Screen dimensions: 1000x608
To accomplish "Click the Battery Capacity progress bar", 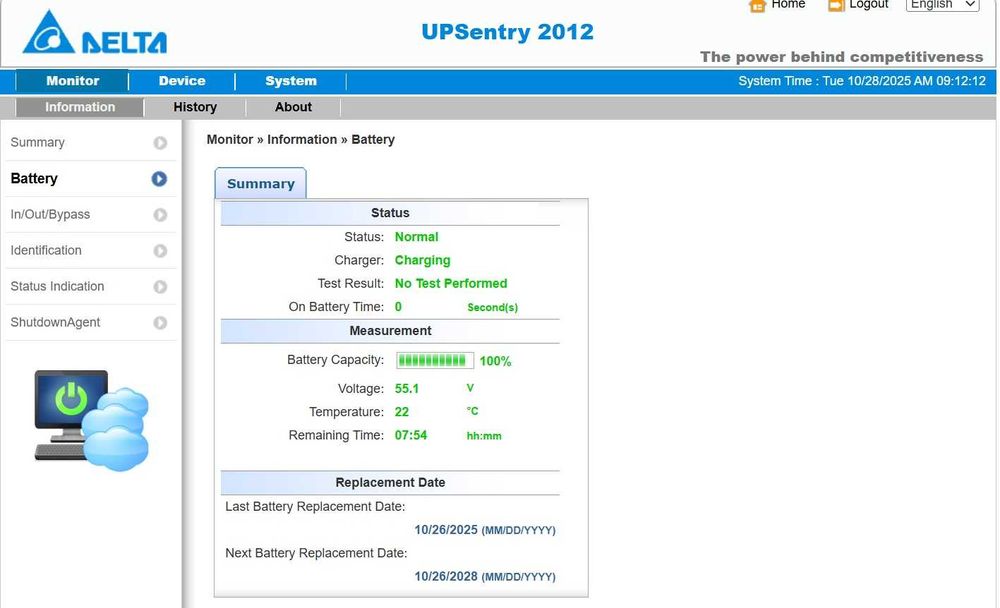I will point(435,360).
